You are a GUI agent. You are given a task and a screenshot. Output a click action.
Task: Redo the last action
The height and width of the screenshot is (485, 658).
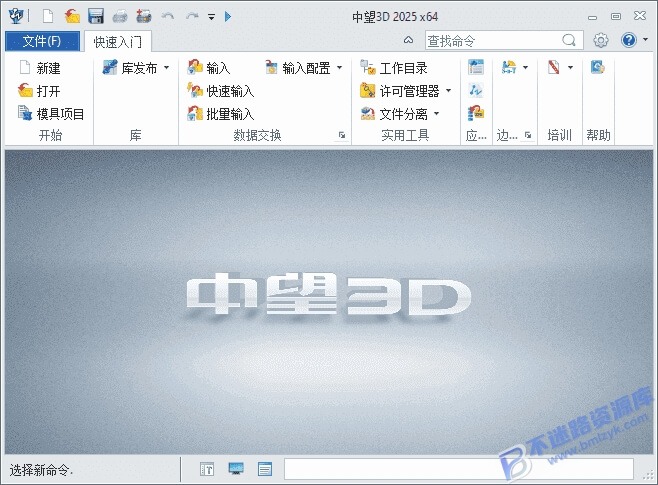point(192,16)
